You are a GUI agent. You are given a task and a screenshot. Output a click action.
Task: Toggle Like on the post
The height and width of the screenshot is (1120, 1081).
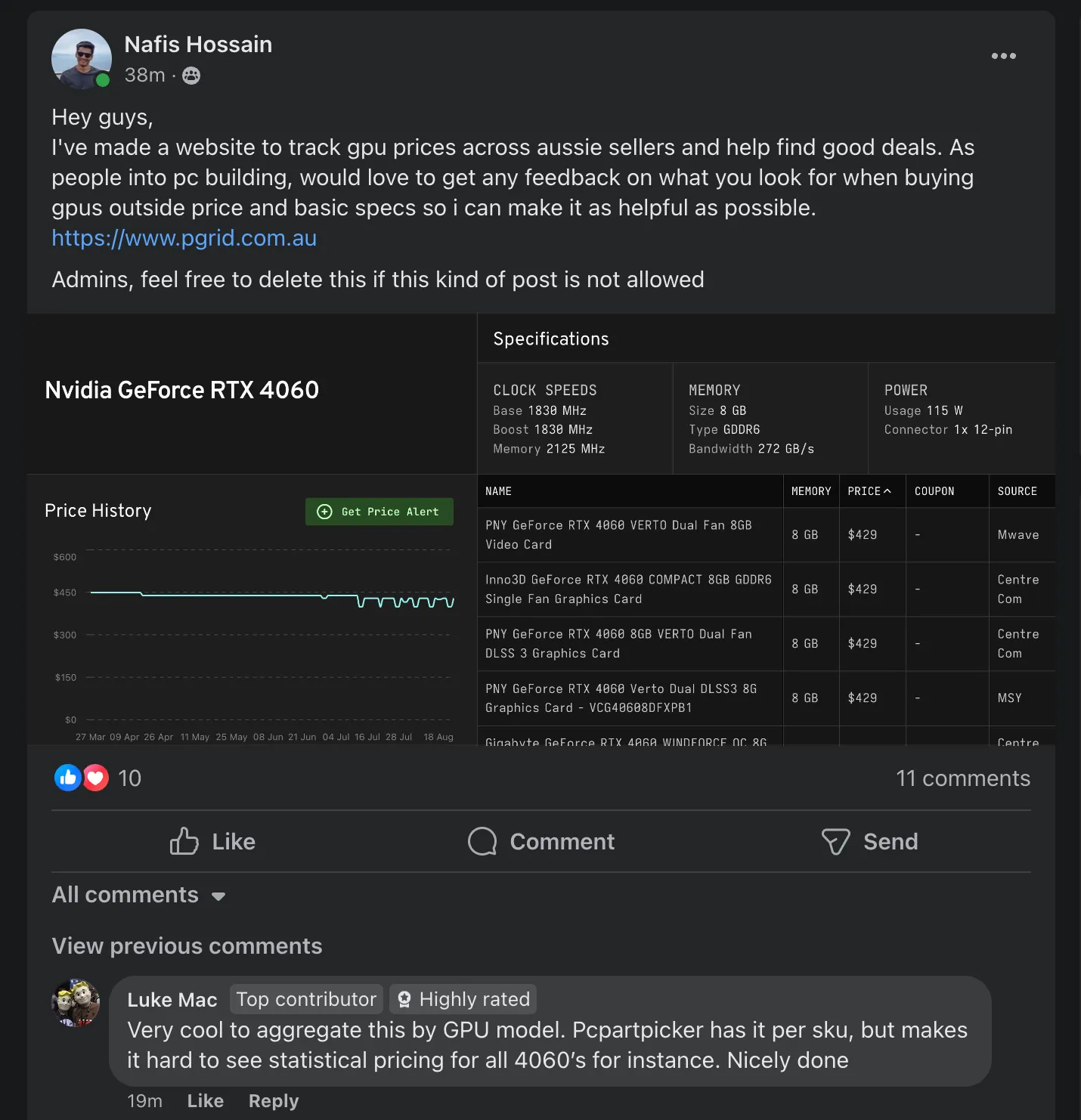click(213, 841)
